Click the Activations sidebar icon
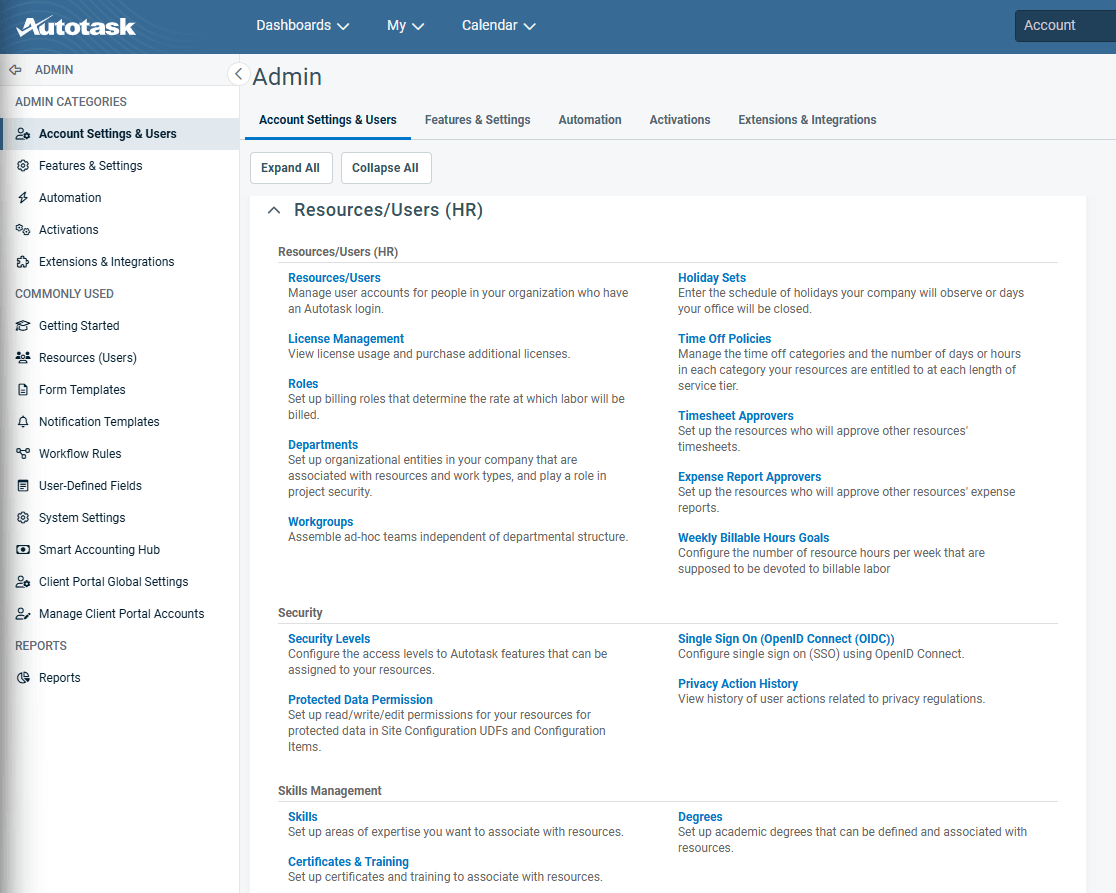1116x893 pixels. coord(23,230)
